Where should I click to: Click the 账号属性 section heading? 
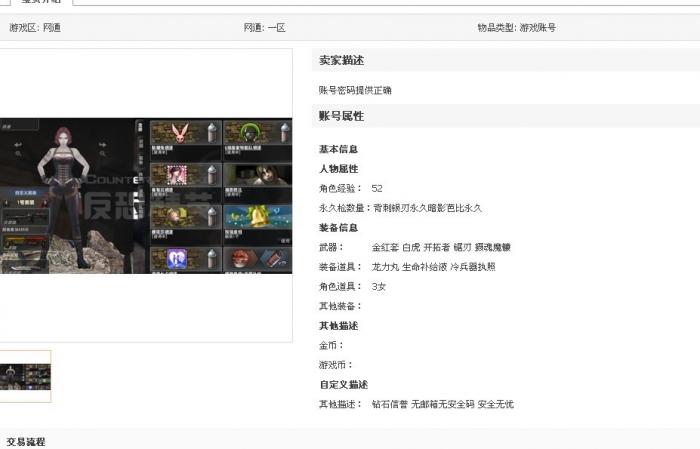pos(342,116)
